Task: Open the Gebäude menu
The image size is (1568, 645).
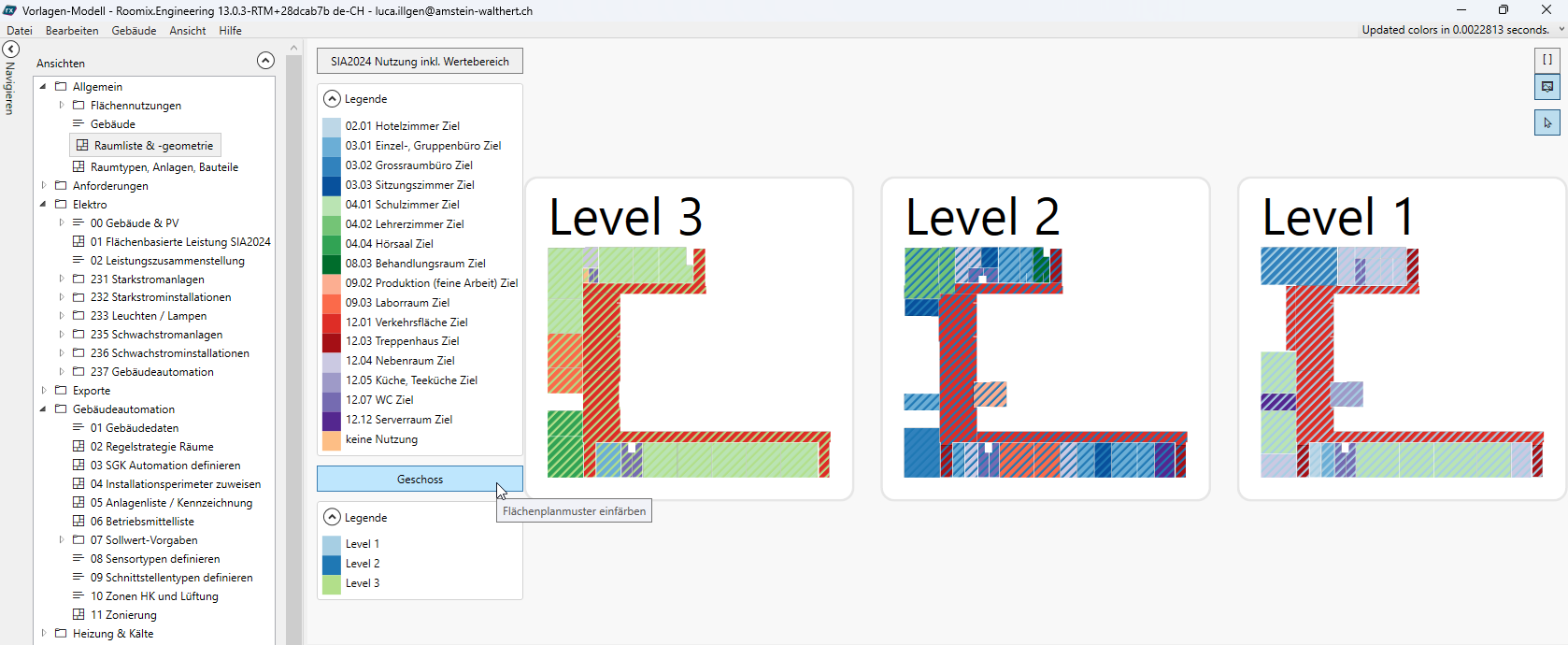Action: pyautogui.click(x=134, y=31)
